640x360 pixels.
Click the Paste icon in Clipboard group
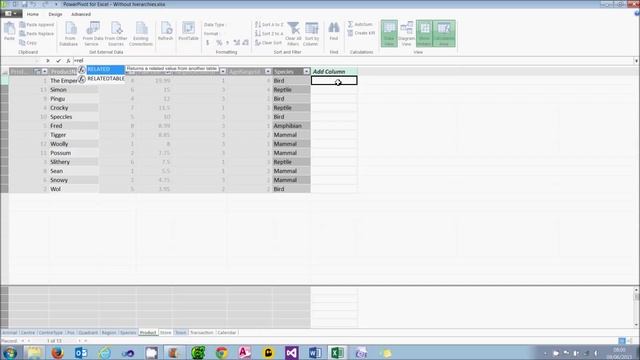tap(9, 32)
